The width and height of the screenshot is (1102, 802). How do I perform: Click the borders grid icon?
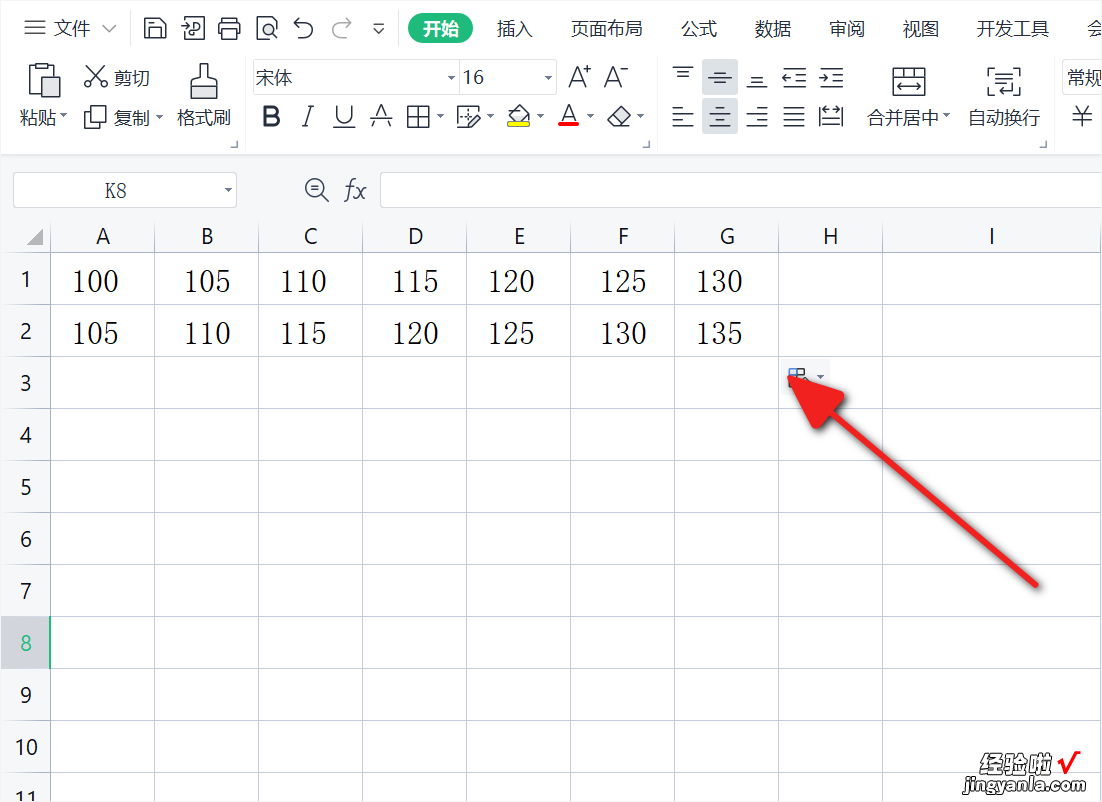coord(418,117)
